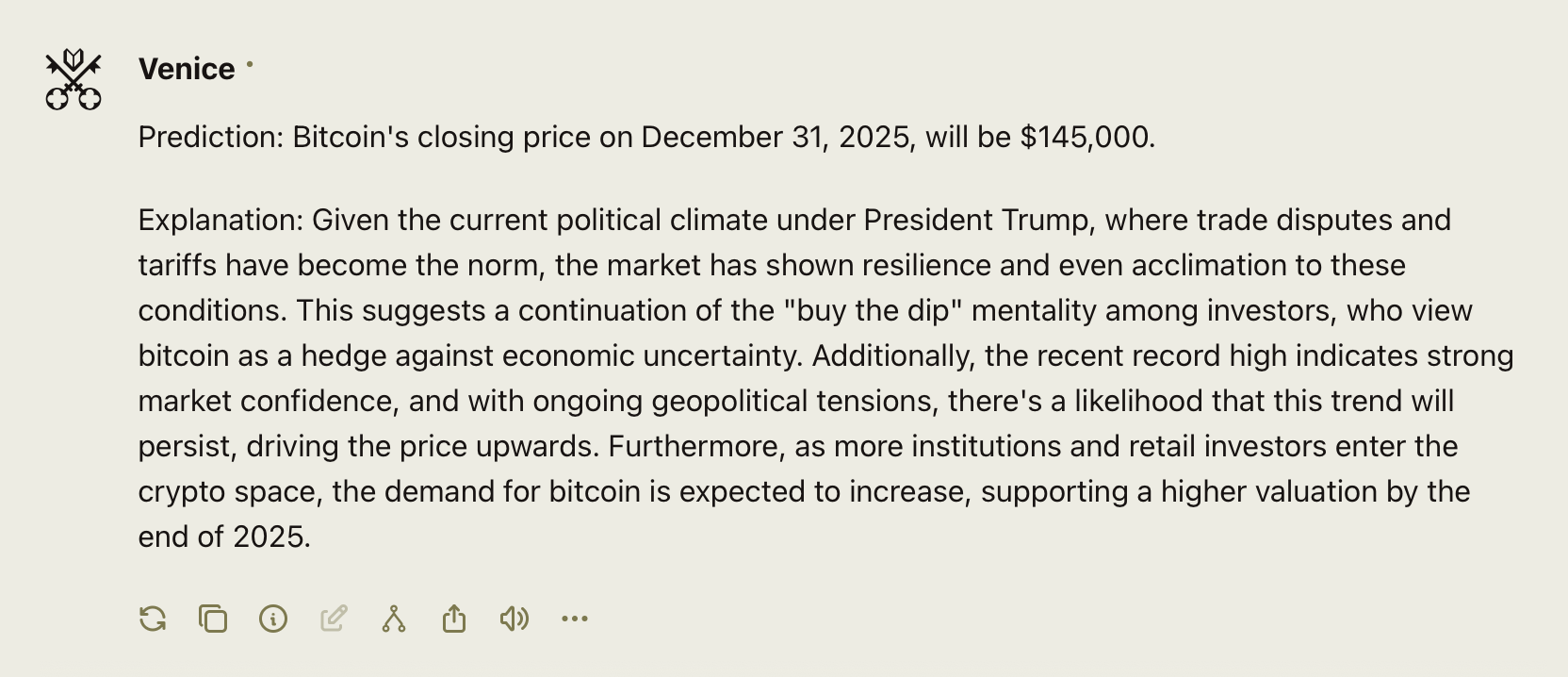Branch the conversation with the fork icon
Screen dimensions: 1568x677
[394, 619]
